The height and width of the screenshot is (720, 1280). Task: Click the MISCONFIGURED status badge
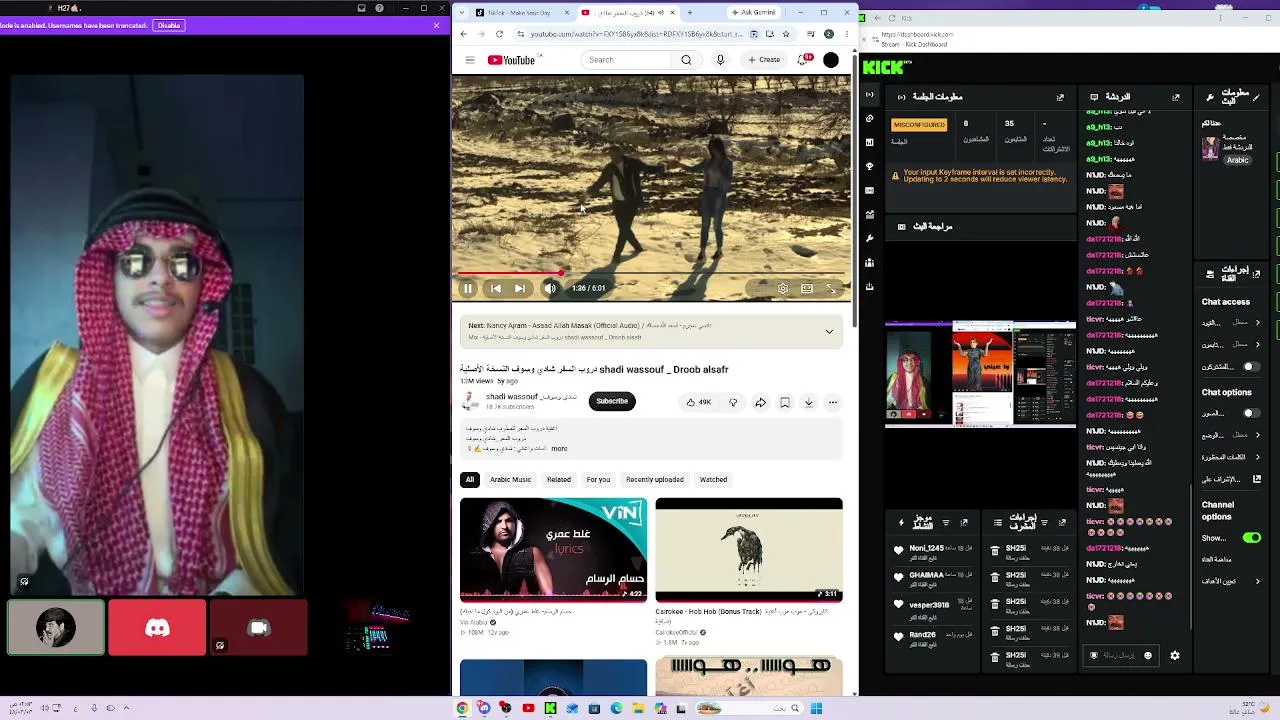[919, 125]
